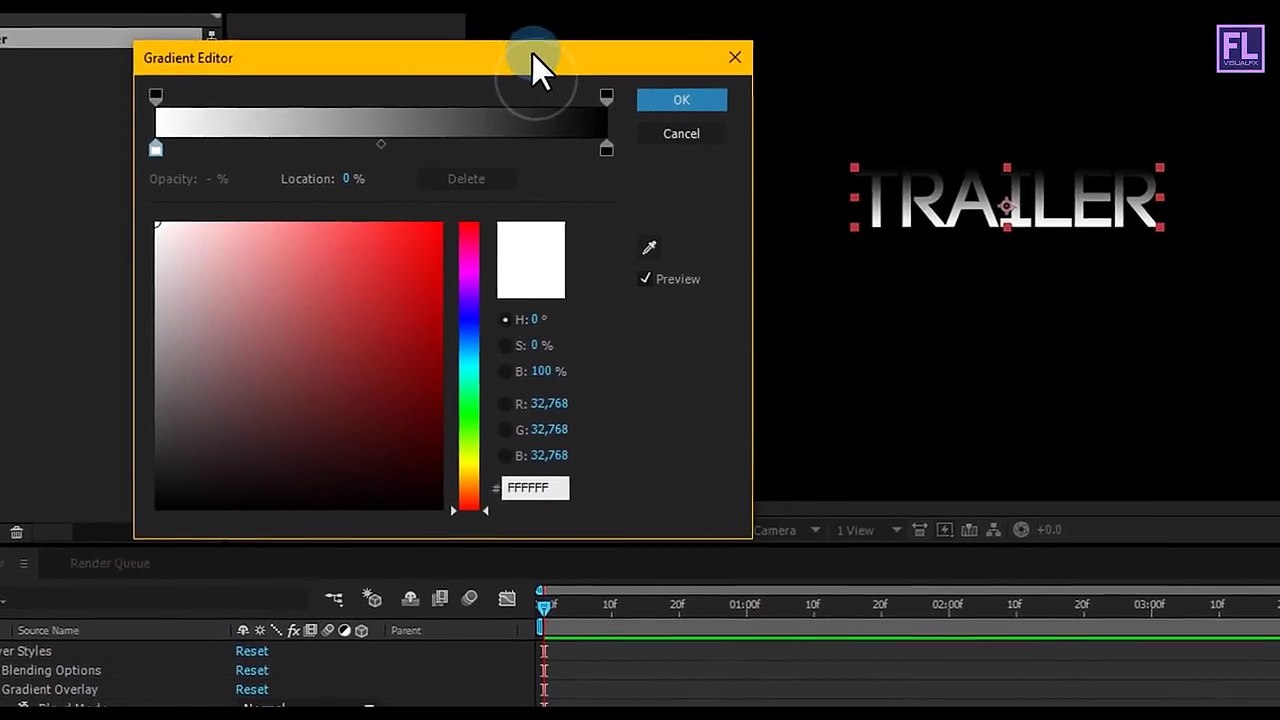Click the white current color preview swatch
This screenshot has width=1280, height=720.
[x=531, y=260]
